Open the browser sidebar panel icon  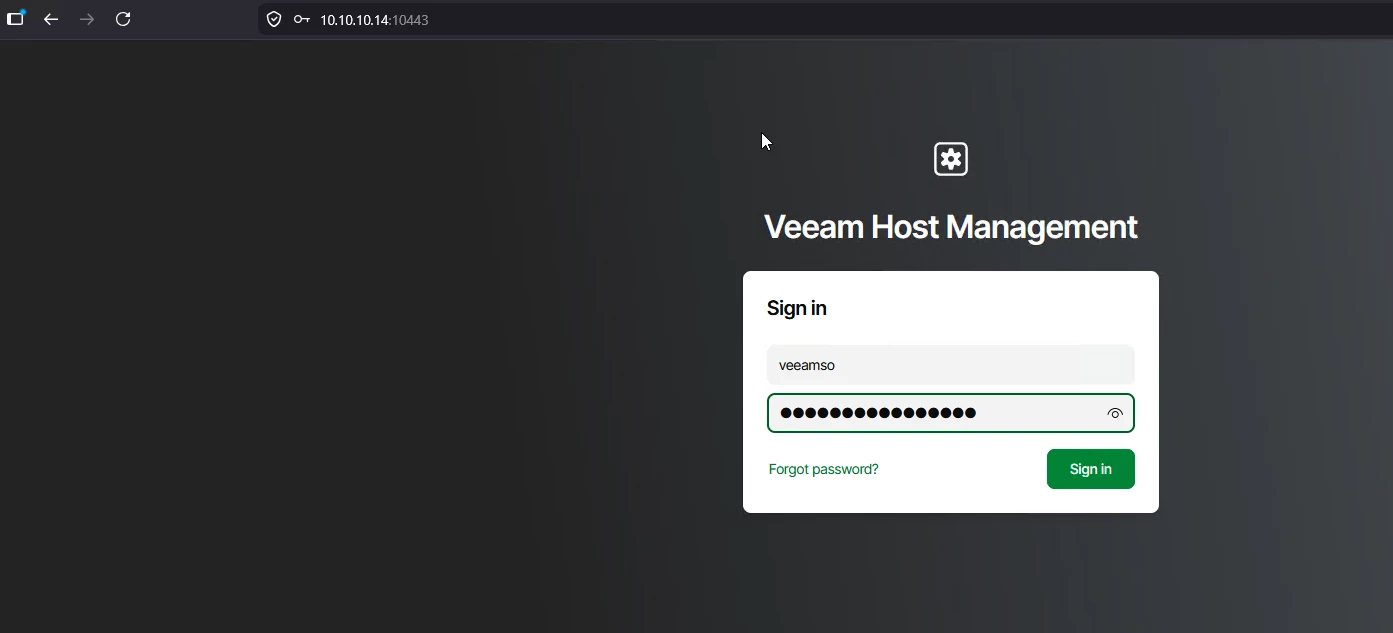[15, 19]
